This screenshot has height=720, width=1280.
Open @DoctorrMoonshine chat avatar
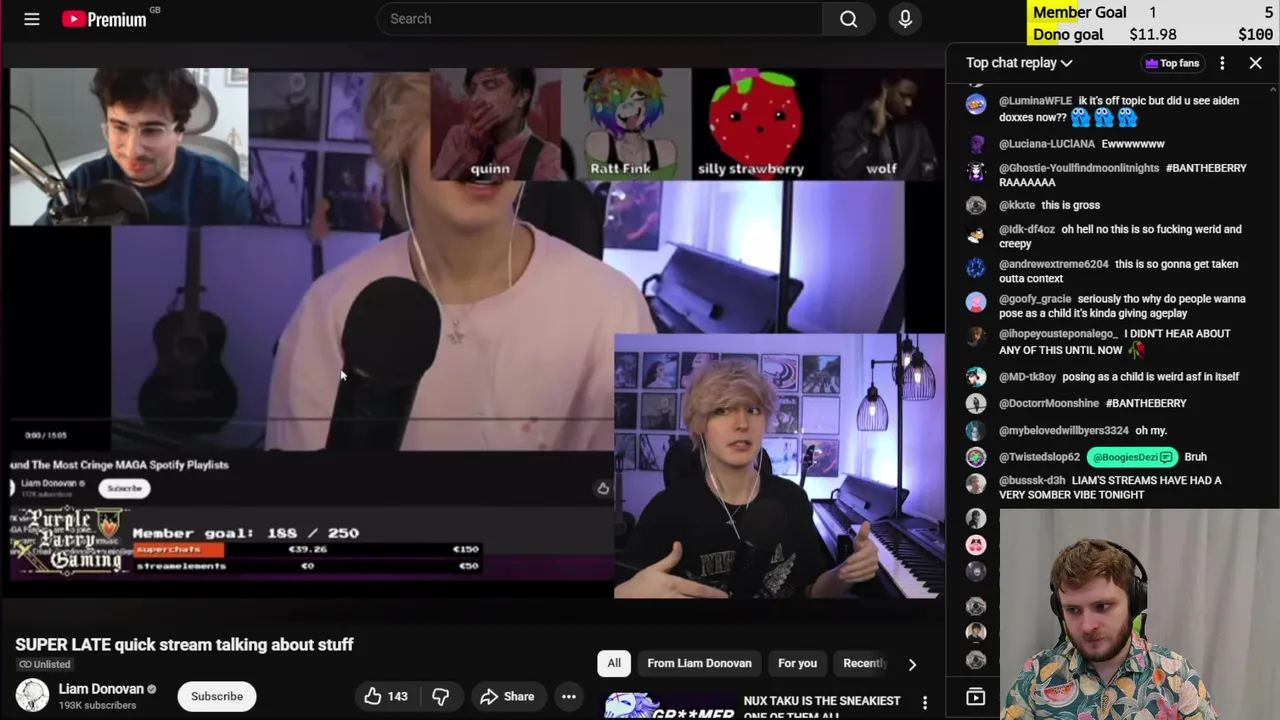pos(976,403)
